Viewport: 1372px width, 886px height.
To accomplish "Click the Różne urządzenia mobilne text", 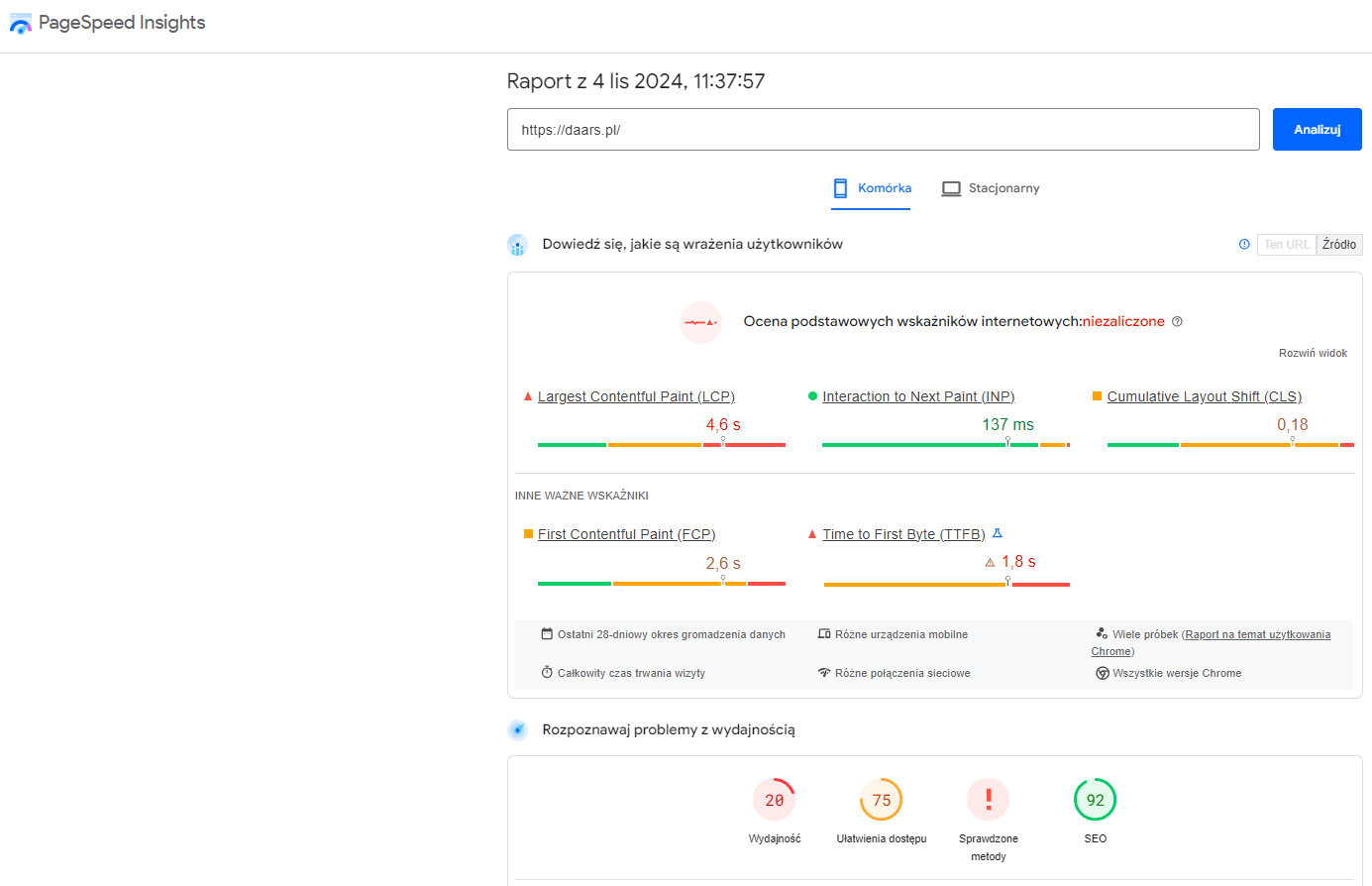I will 901,634.
